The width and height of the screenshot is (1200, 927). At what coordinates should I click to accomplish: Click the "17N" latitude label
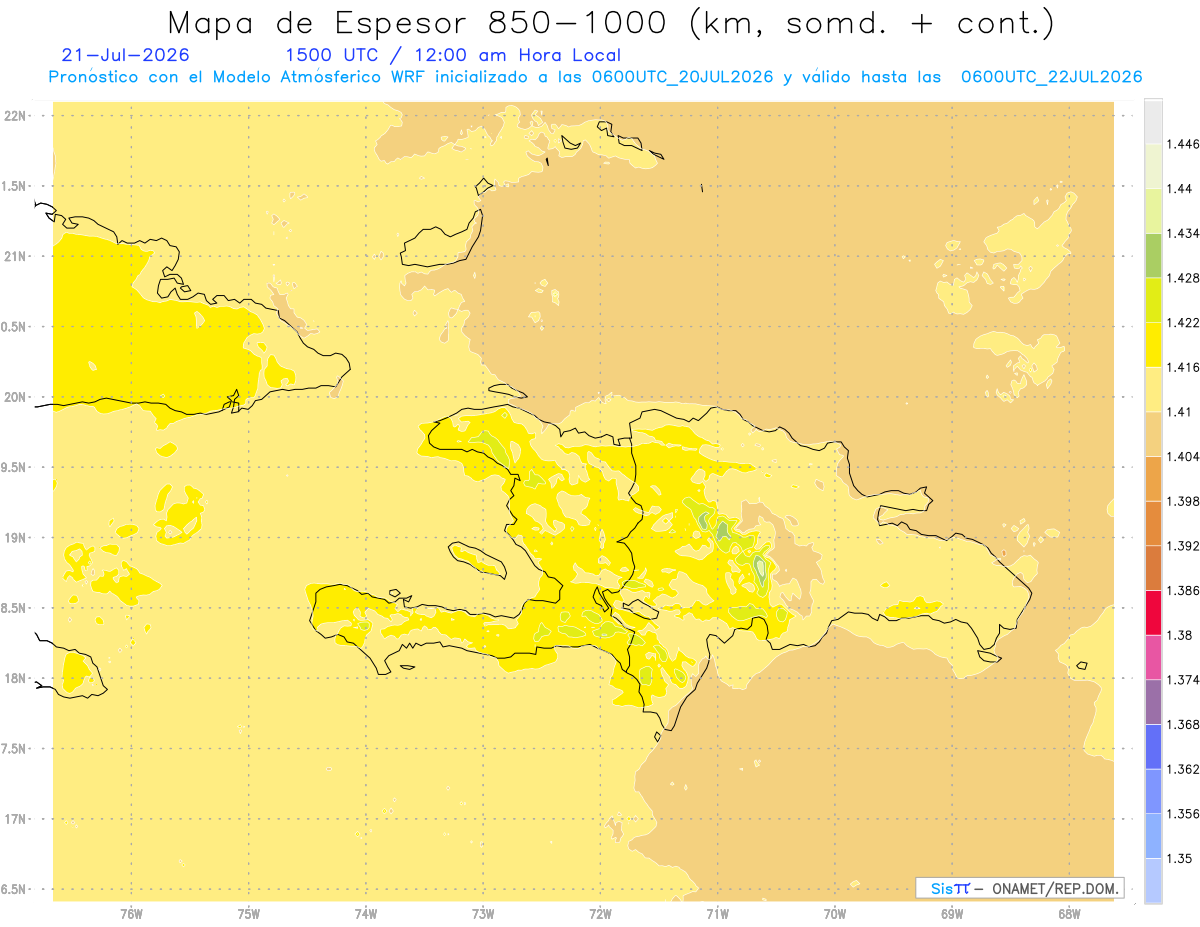tap(16, 820)
